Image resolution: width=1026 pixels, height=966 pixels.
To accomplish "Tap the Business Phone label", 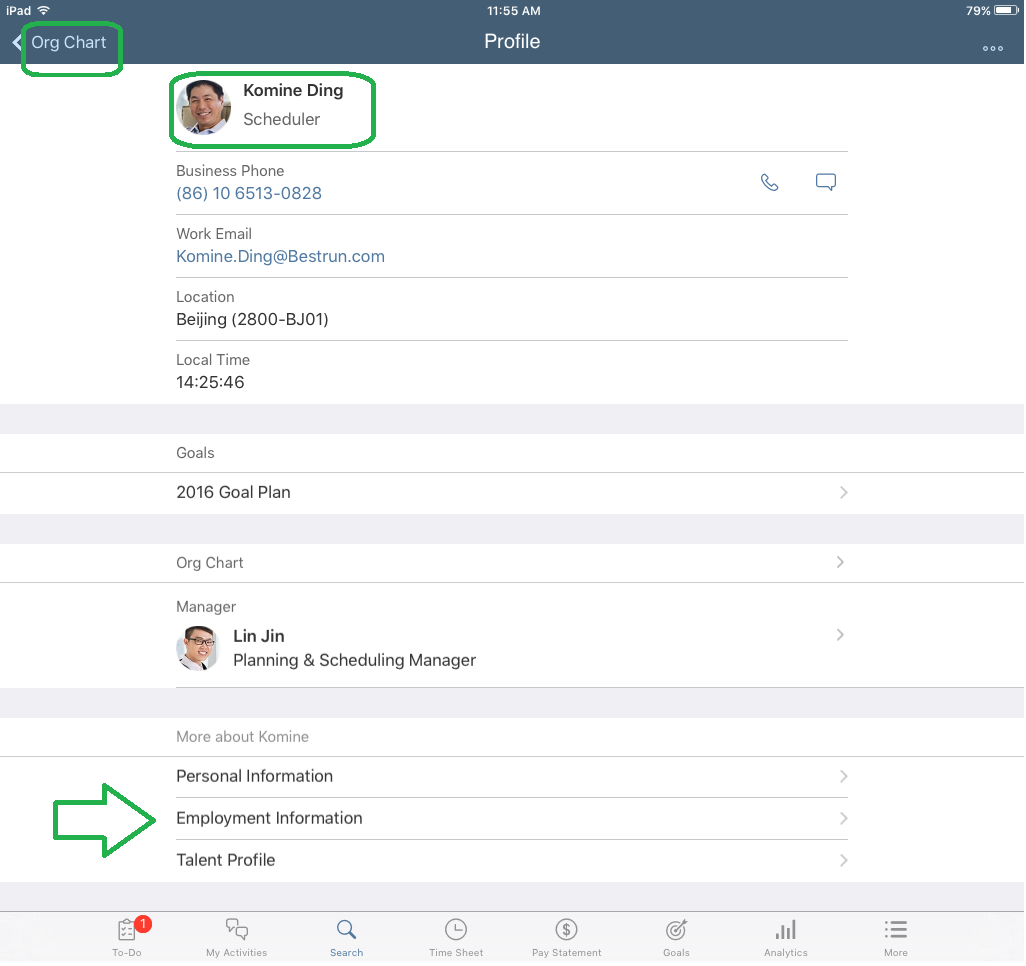I will [230, 171].
